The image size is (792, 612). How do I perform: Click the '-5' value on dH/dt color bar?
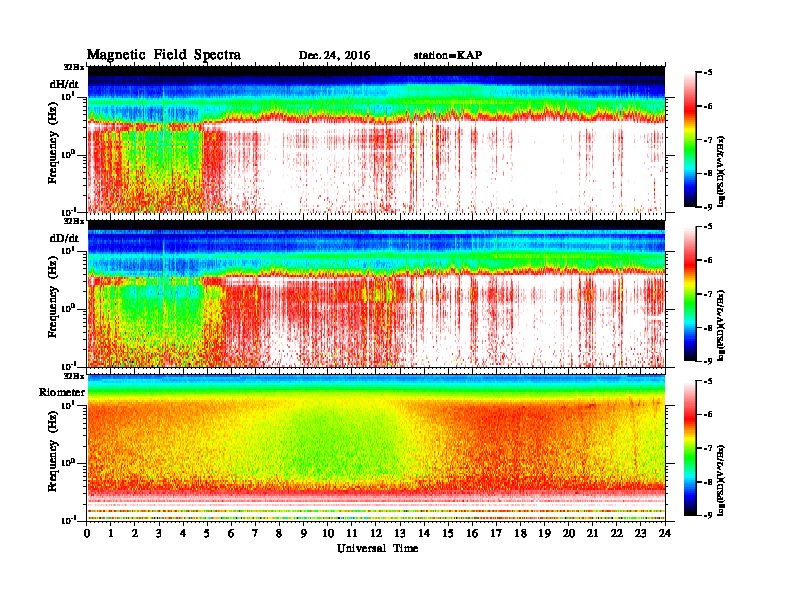point(708,73)
